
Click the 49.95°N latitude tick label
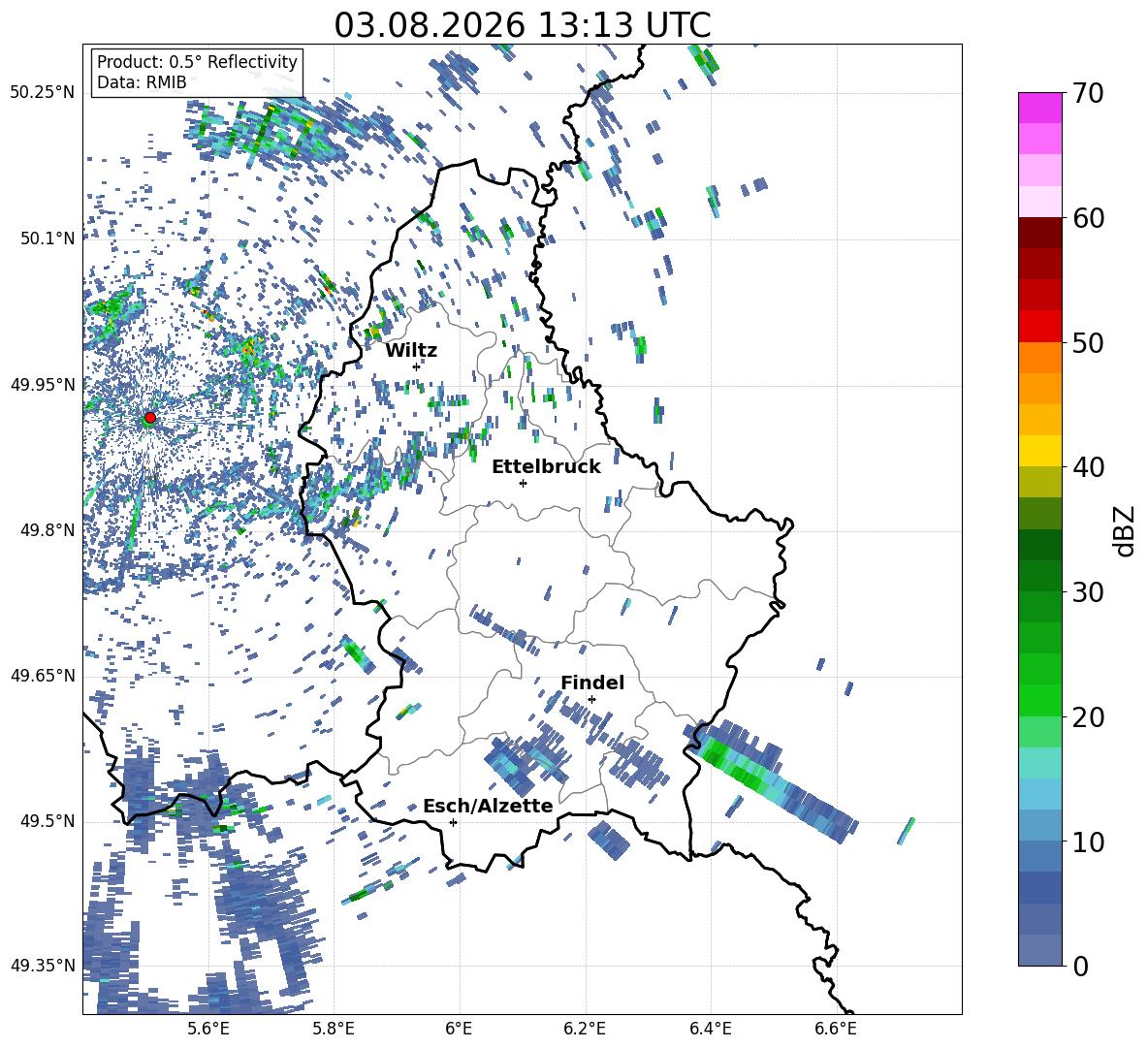[x=44, y=385]
